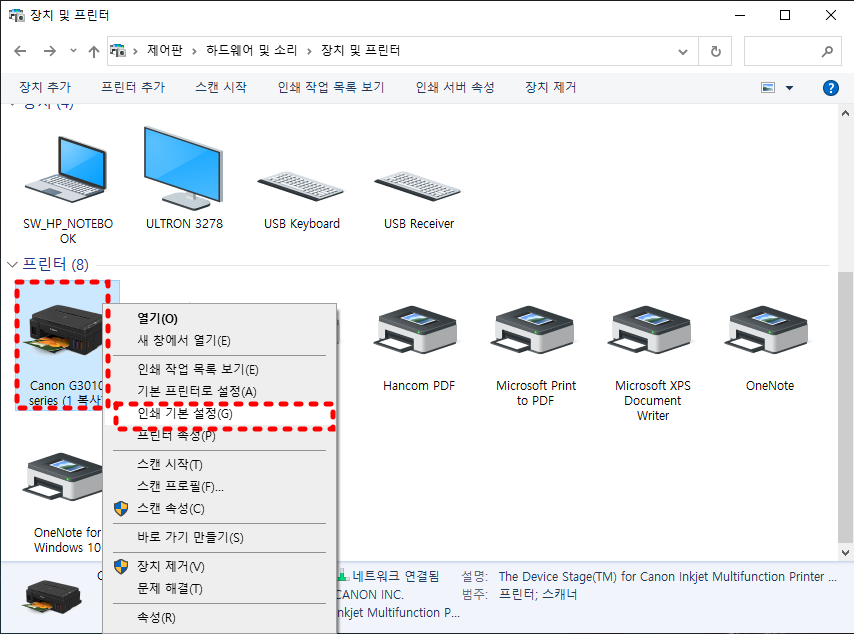This screenshot has width=854, height=634.
Task: Select the ULTRON 3278 monitor icon
Action: tap(184, 168)
